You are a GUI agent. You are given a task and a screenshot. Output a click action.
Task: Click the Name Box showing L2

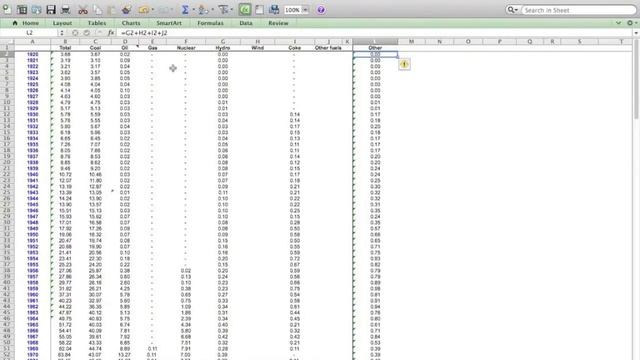point(29,33)
